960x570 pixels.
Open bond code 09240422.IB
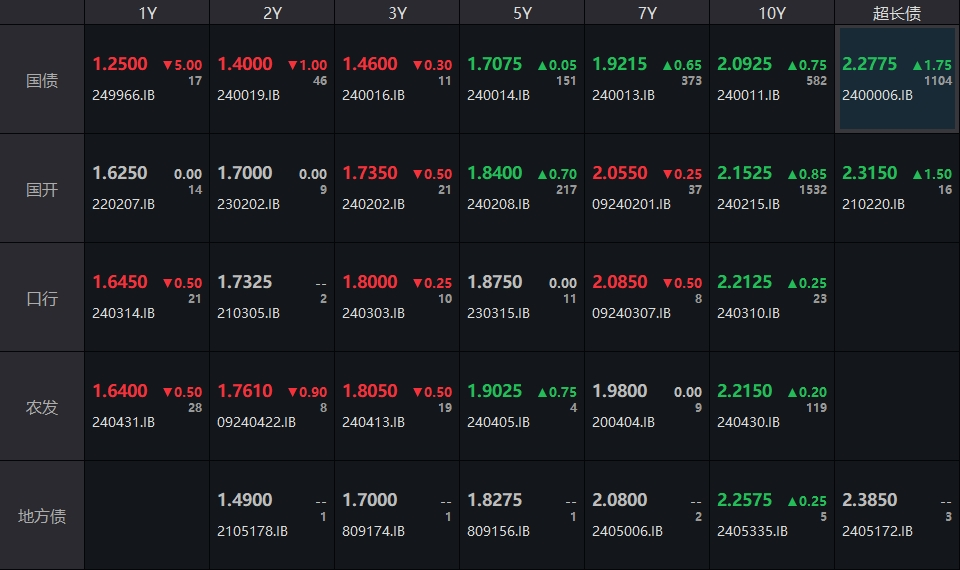click(257, 422)
